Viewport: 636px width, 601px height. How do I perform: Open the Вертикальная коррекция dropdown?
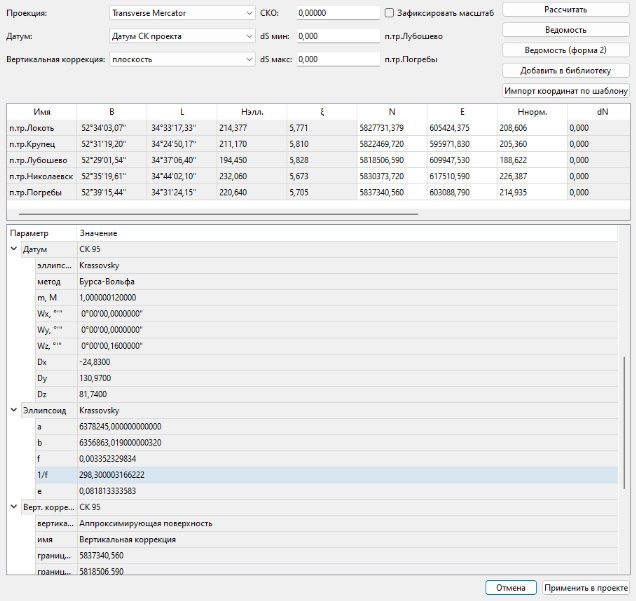coord(180,59)
